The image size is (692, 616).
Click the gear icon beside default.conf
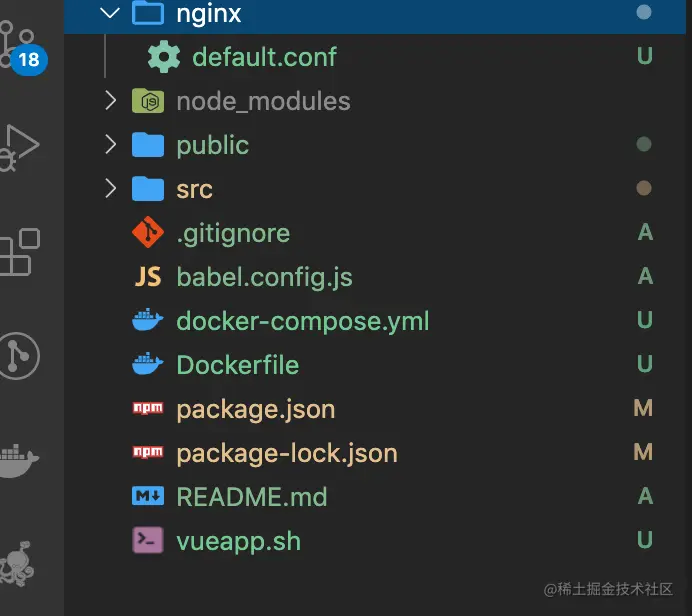[x=164, y=57]
